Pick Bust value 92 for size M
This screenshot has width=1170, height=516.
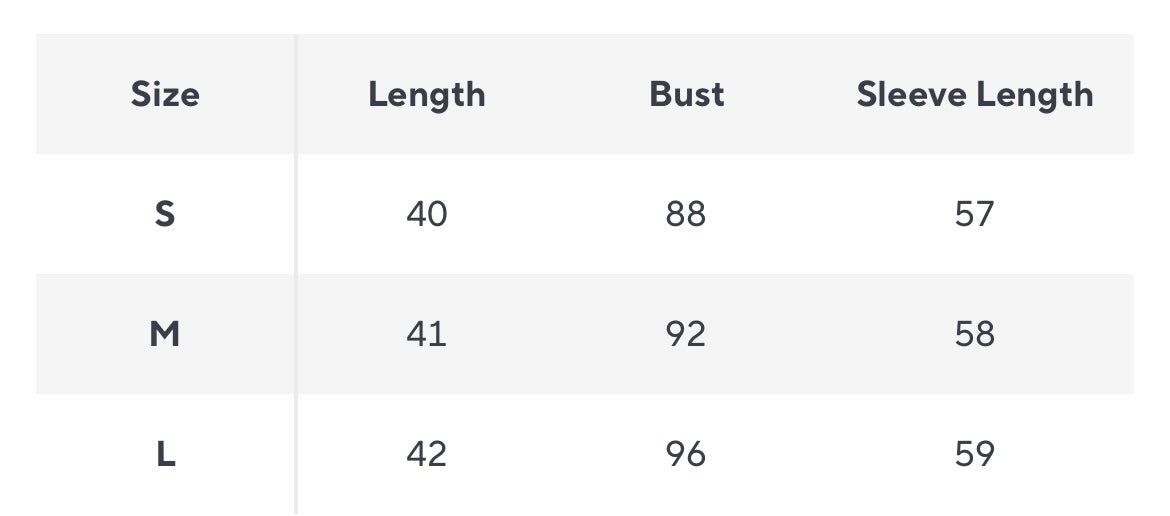click(686, 334)
